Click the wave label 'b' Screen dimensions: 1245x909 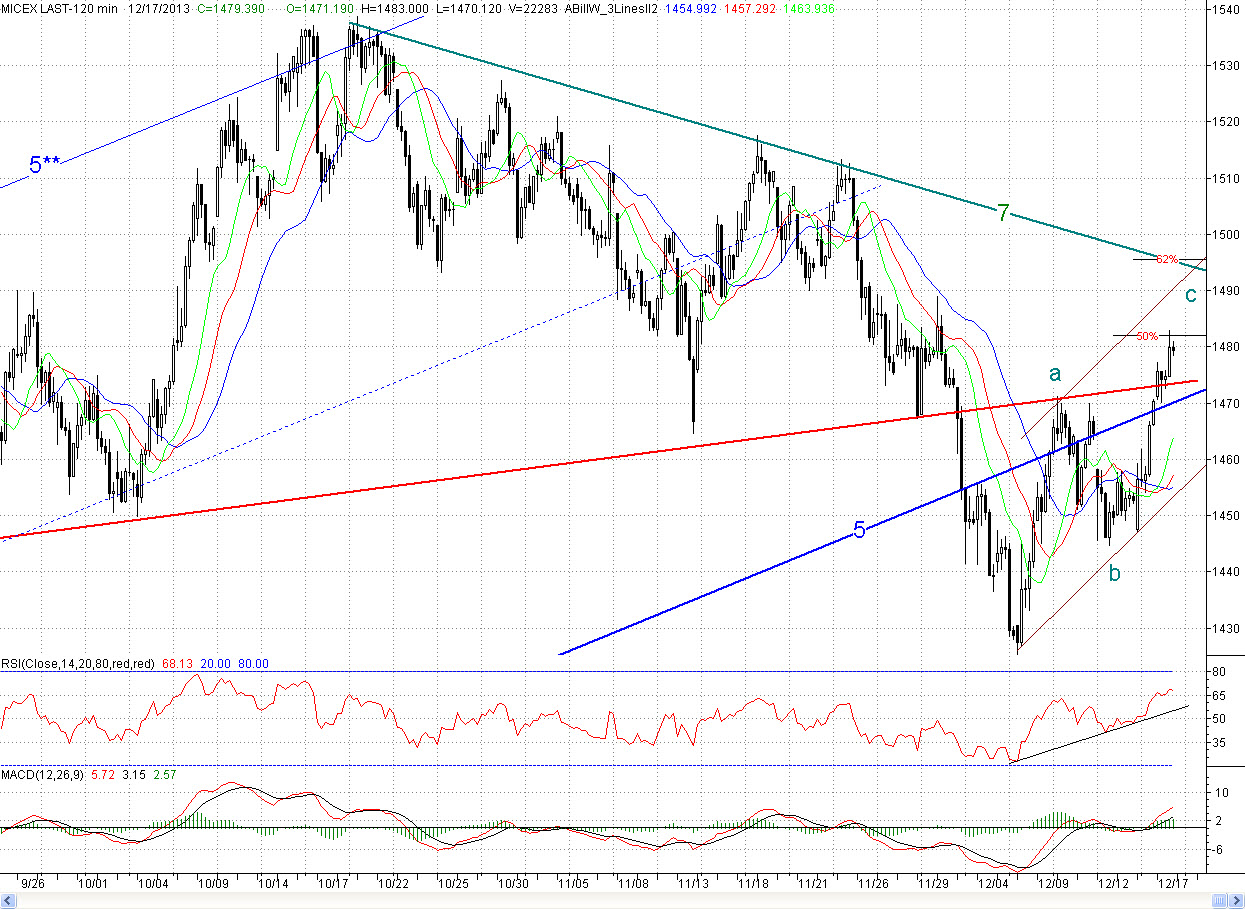(1115, 572)
